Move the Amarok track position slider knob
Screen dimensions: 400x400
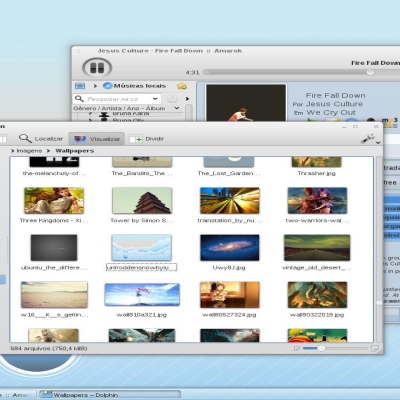370,72
